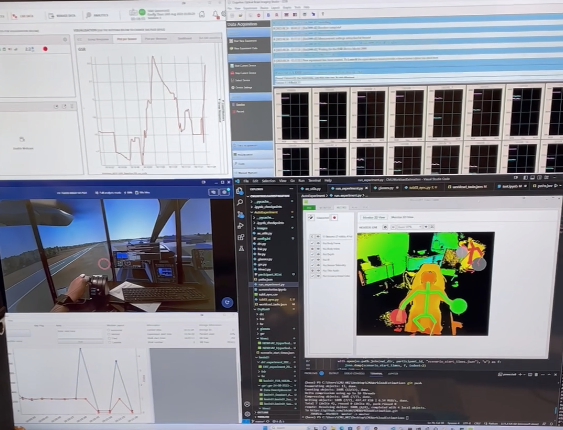This screenshot has height=430, width=563.
Task: Toggle the sixth sensor checkbox in viewer list
Action: click(312, 271)
